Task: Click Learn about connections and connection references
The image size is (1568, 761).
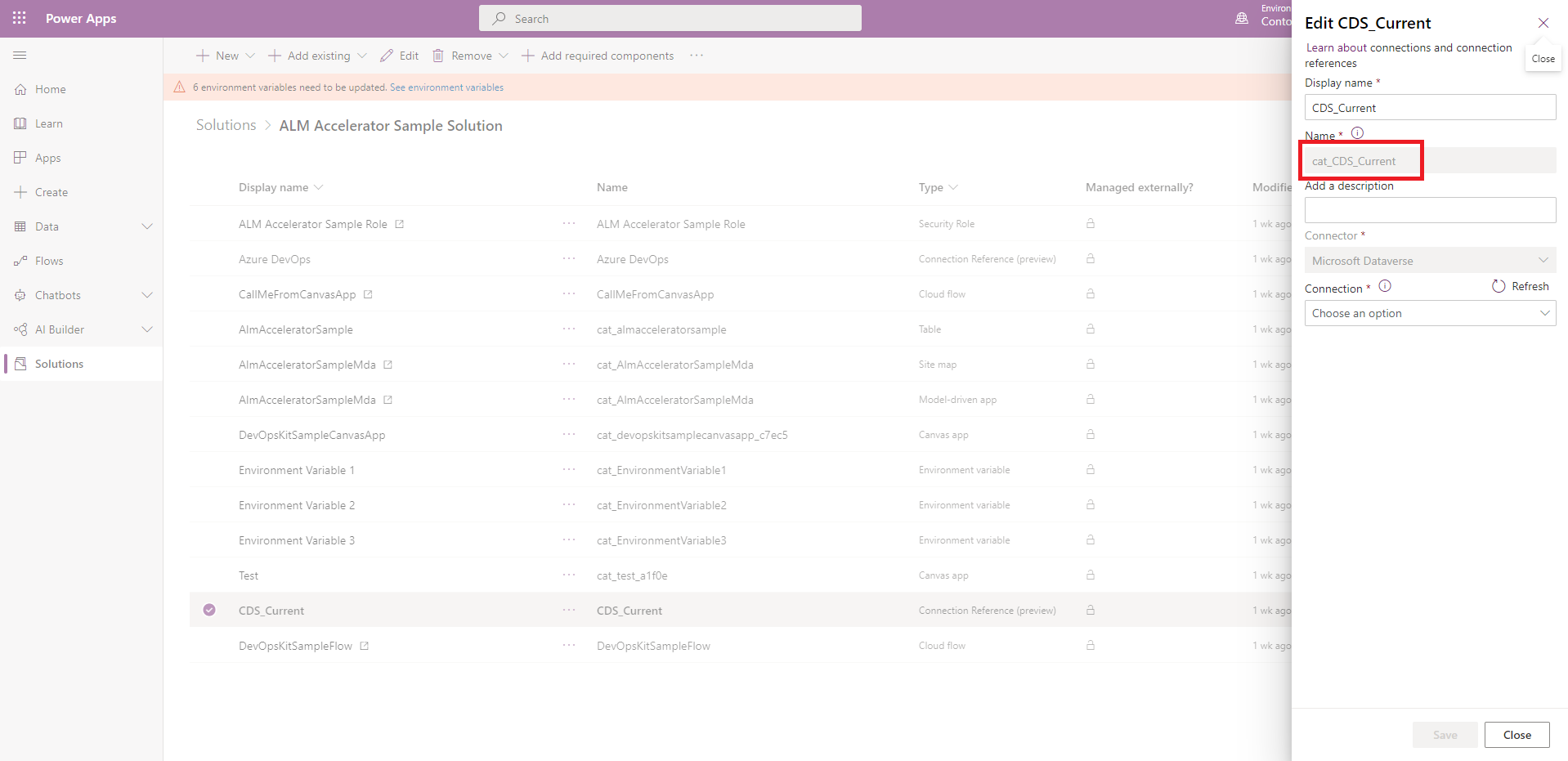Action: tap(1409, 56)
